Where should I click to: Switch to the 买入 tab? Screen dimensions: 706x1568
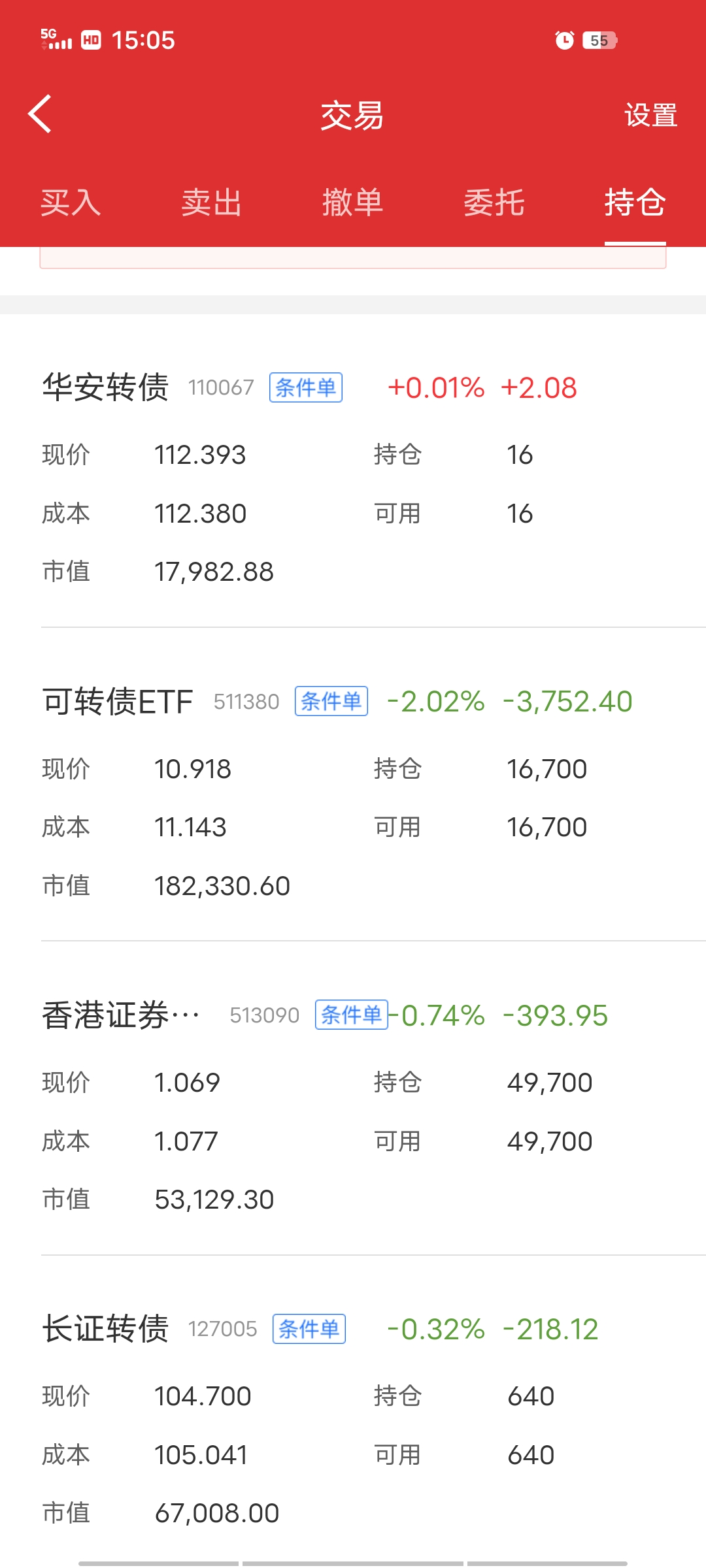pyautogui.click(x=71, y=203)
